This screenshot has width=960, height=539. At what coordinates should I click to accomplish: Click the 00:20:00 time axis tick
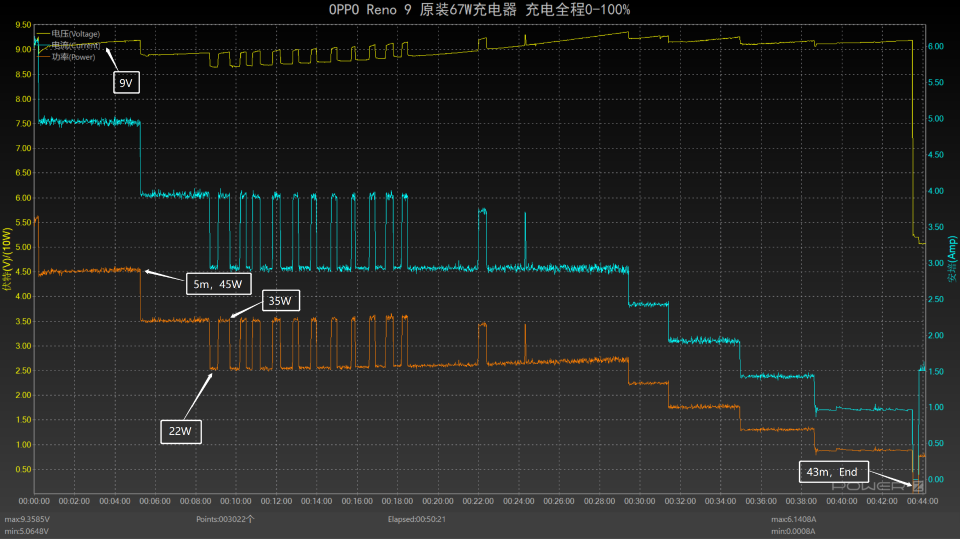coord(438,501)
